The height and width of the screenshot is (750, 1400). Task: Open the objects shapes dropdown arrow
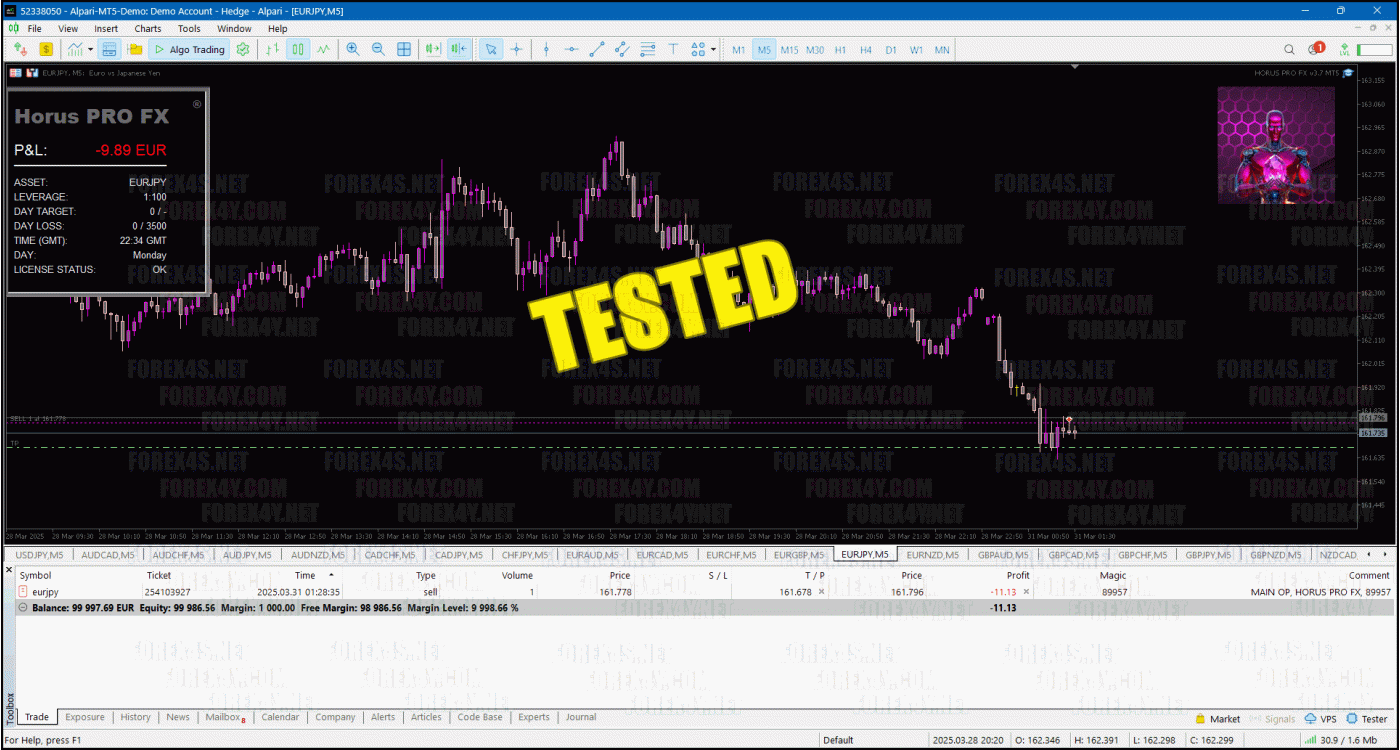tap(712, 49)
